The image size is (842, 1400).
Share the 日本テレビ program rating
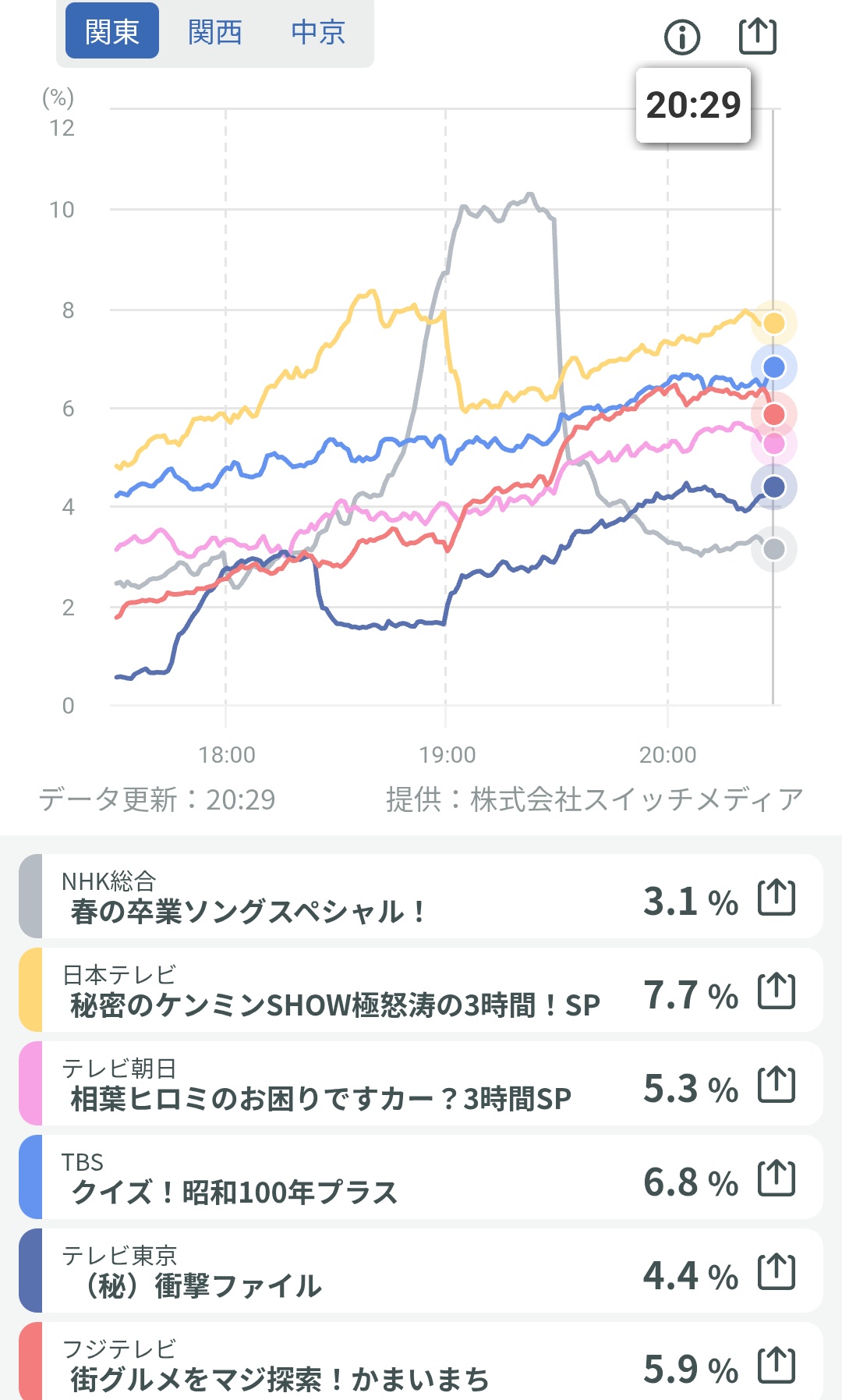pos(777,991)
